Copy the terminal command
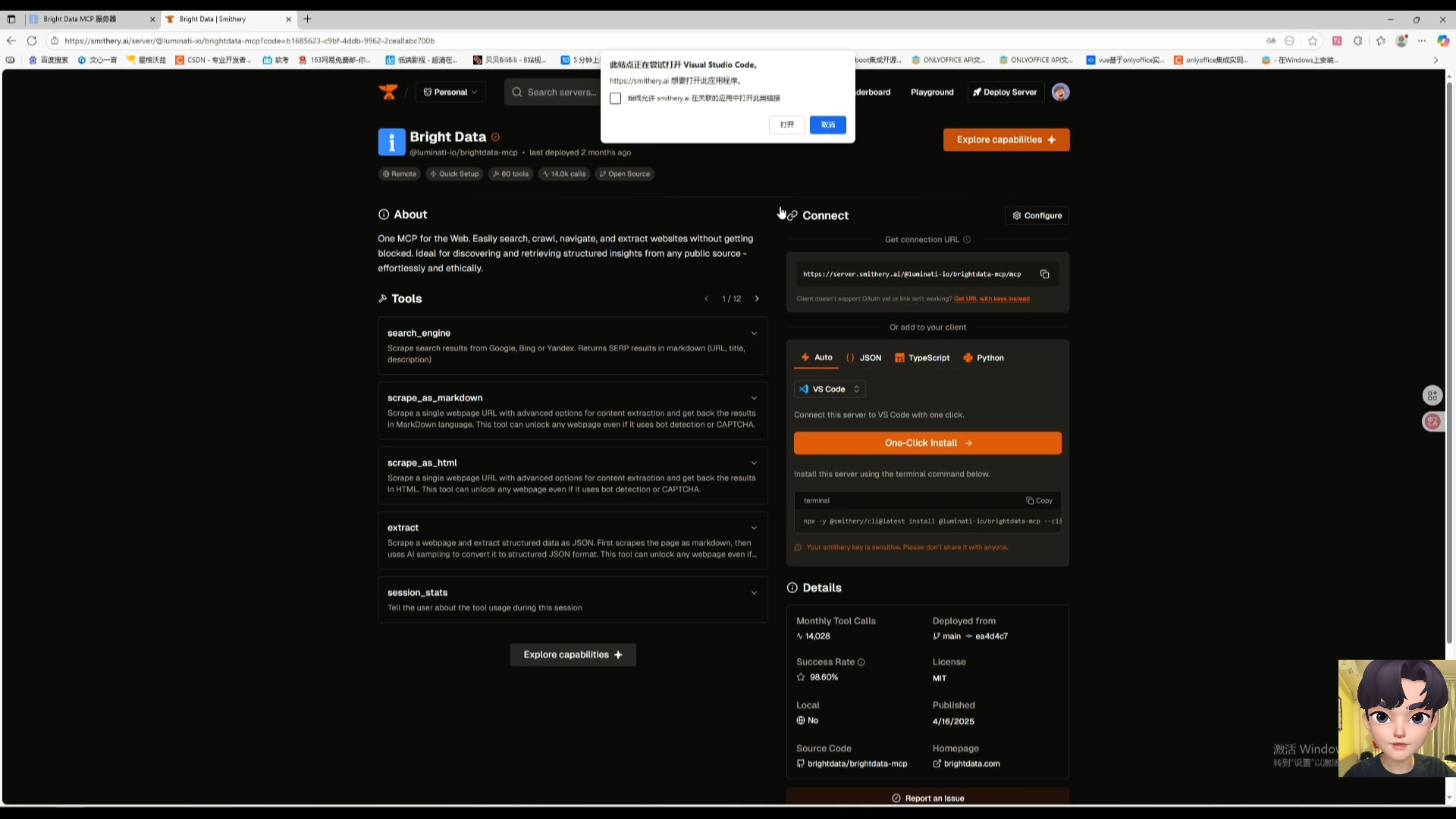This screenshot has width=1456, height=819. [x=1040, y=500]
